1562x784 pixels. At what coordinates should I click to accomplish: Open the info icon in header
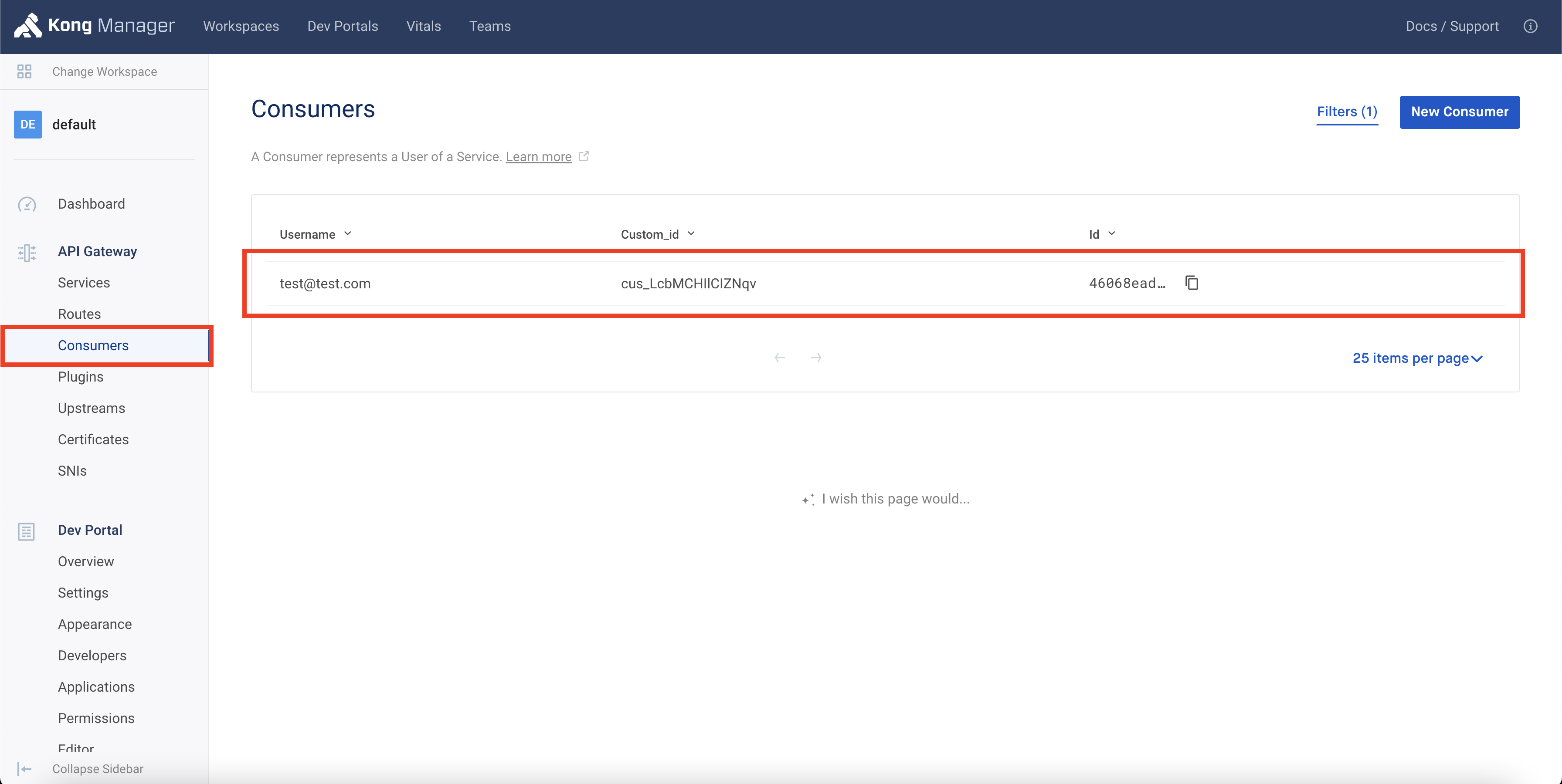(x=1530, y=26)
